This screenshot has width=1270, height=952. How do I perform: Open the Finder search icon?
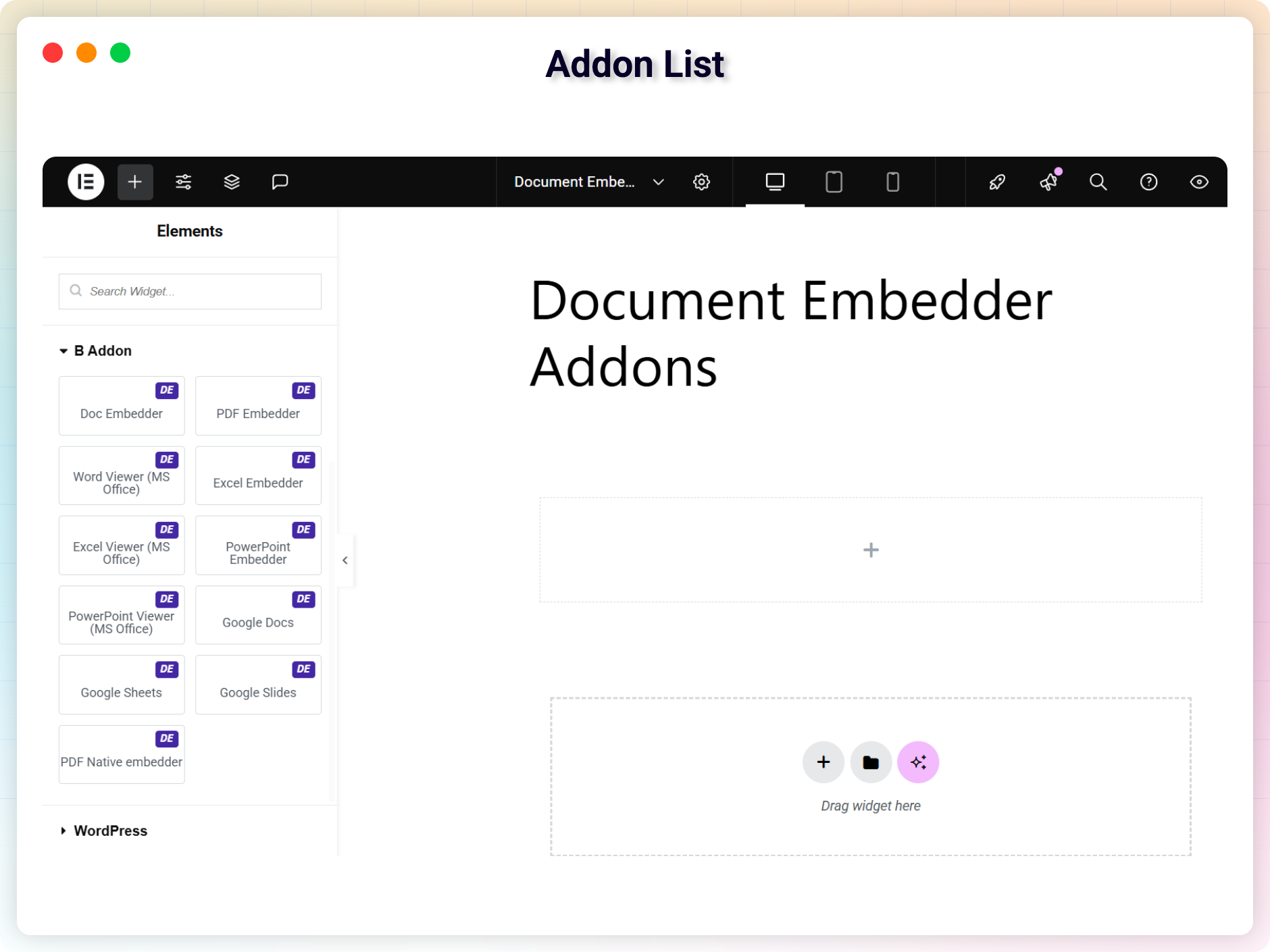(x=1098, y=182)
